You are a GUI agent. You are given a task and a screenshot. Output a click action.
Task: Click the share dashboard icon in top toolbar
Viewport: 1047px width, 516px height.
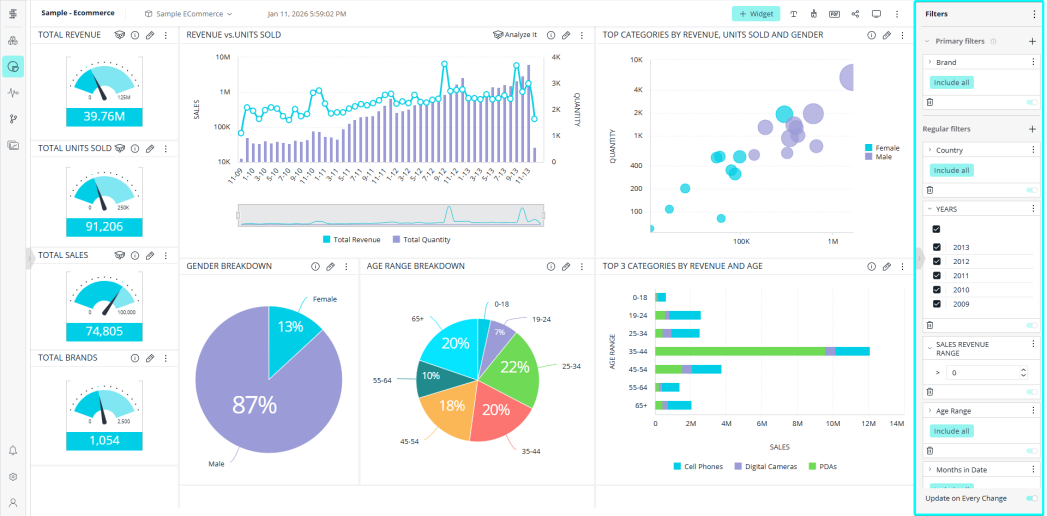855,14
